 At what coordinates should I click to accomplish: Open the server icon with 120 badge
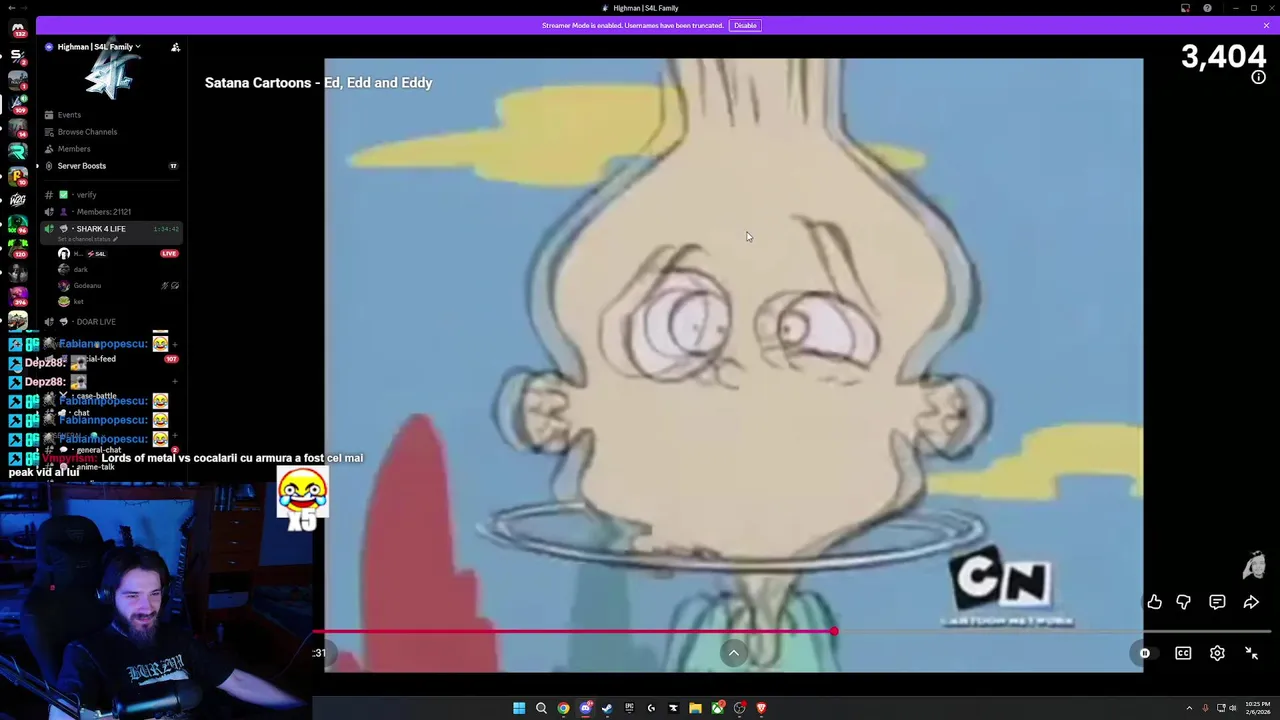(x=17, y=247)
